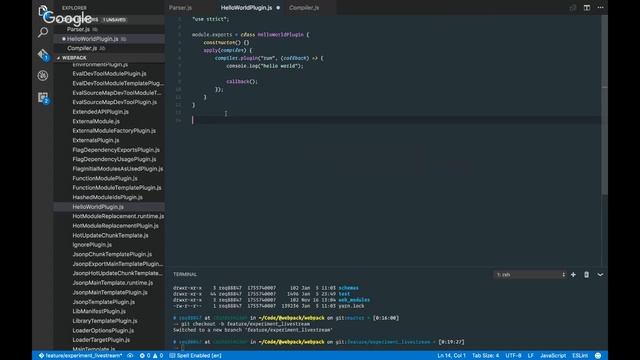Click the open changes icon in editor toolbar

pos(573,7)
